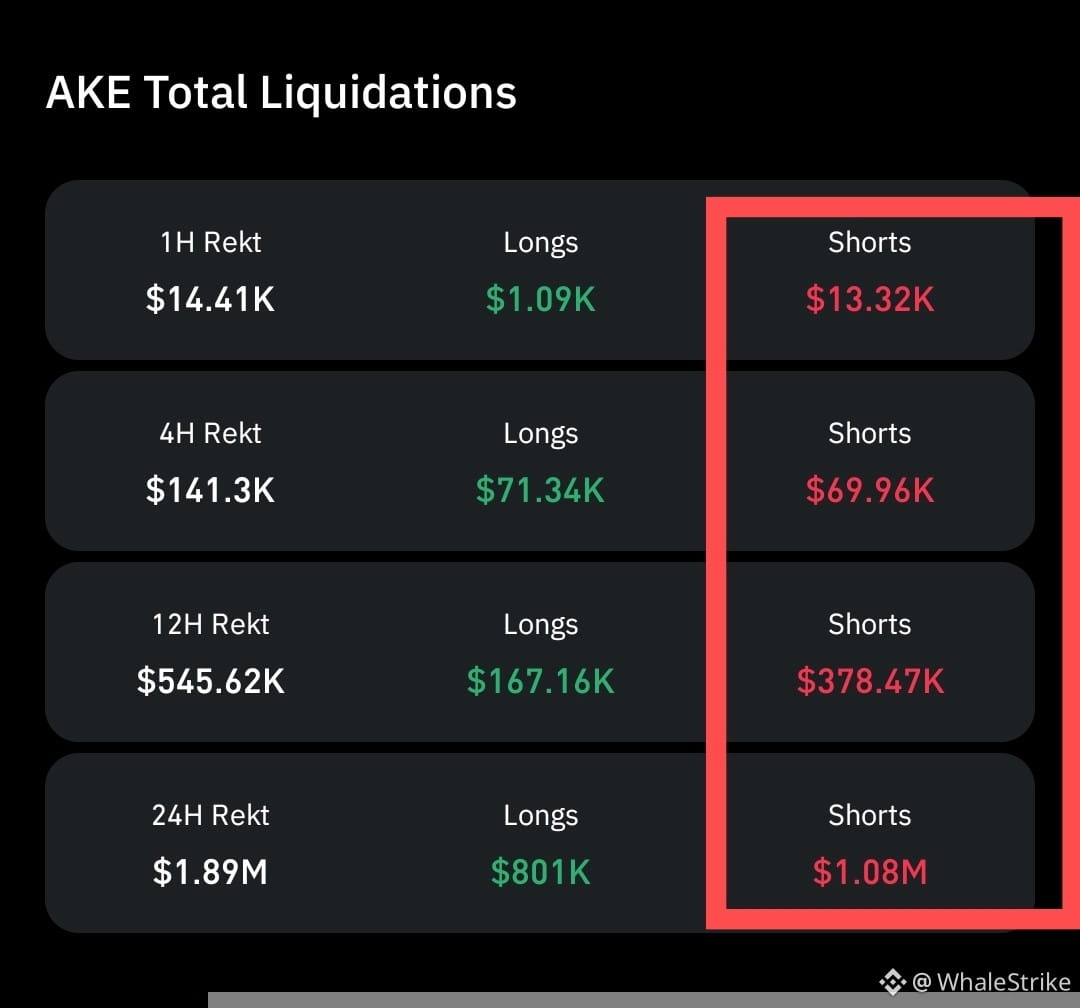Image resolution: width=1080 pixels, height=1008 pixels.
Task: Select the AKE Total Liquidations heading
Action: click(x=281, y=92)
